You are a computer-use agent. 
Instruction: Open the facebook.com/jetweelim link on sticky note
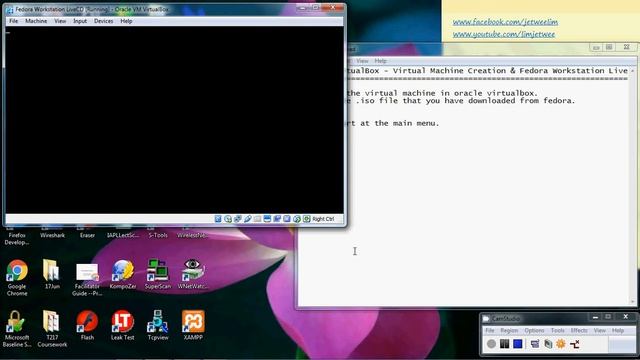coord(505,22)
